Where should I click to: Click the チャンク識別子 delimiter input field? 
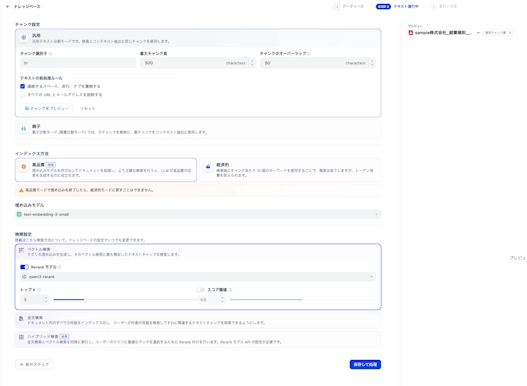(x=78, y=63)
